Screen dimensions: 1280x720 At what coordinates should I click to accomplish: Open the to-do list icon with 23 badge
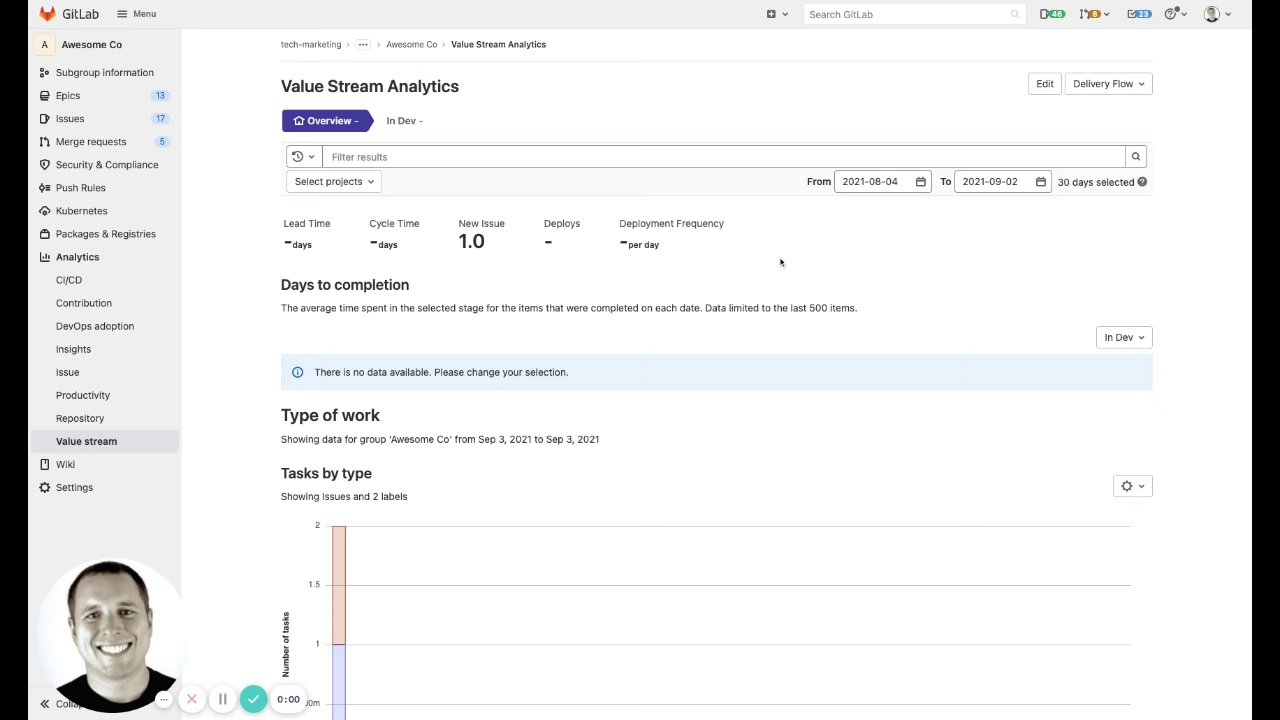(x=1138, y=14)
